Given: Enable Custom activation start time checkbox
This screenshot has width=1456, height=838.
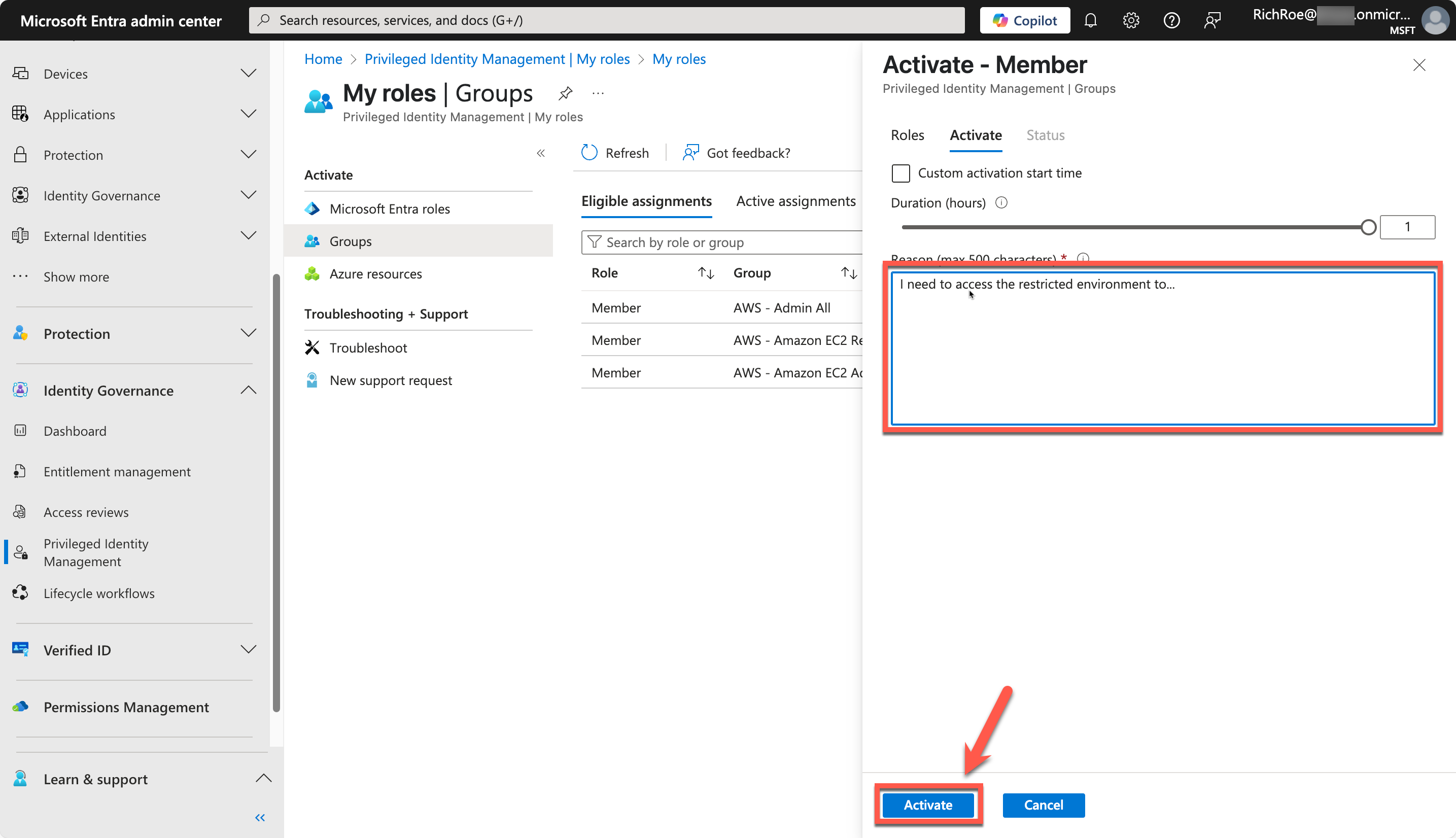Looking at the screenshot, I should click(x=900, y=173).
